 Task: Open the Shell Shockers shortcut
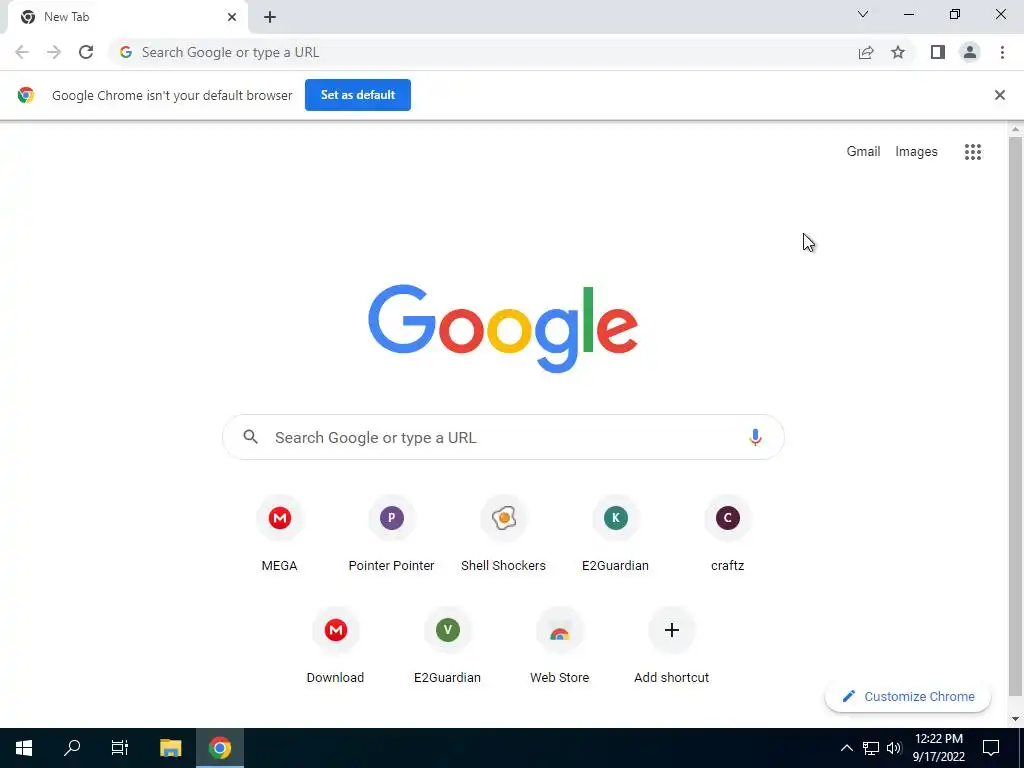(504, 534)
